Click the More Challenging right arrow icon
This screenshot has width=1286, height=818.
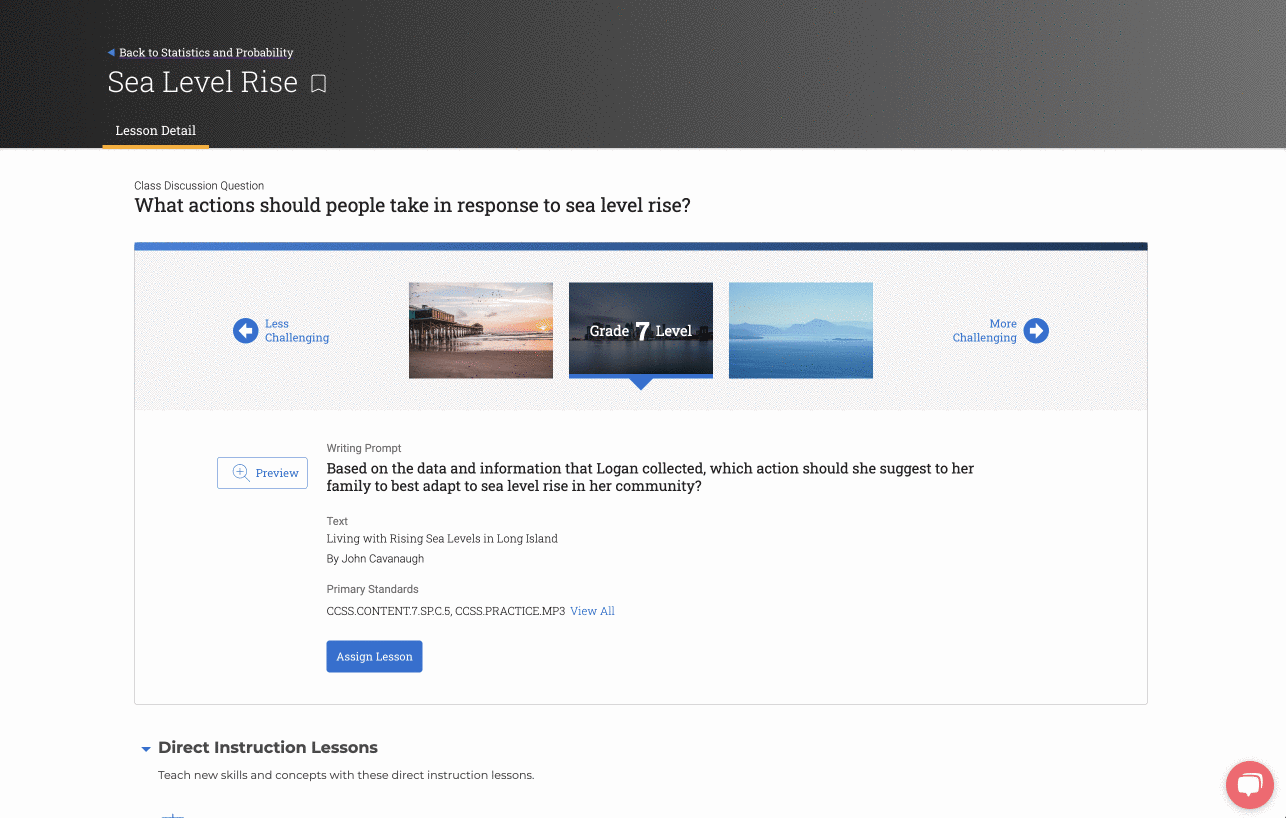(x=1036, y=331)
